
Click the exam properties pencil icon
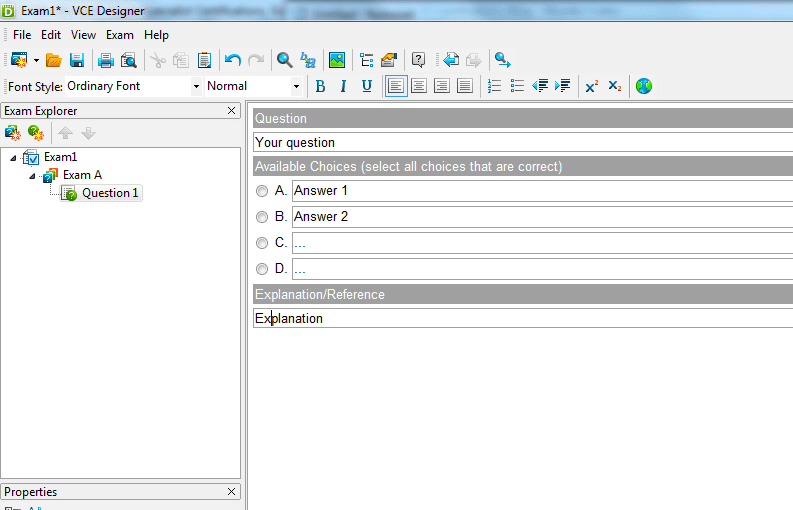[x=389, y=60]
